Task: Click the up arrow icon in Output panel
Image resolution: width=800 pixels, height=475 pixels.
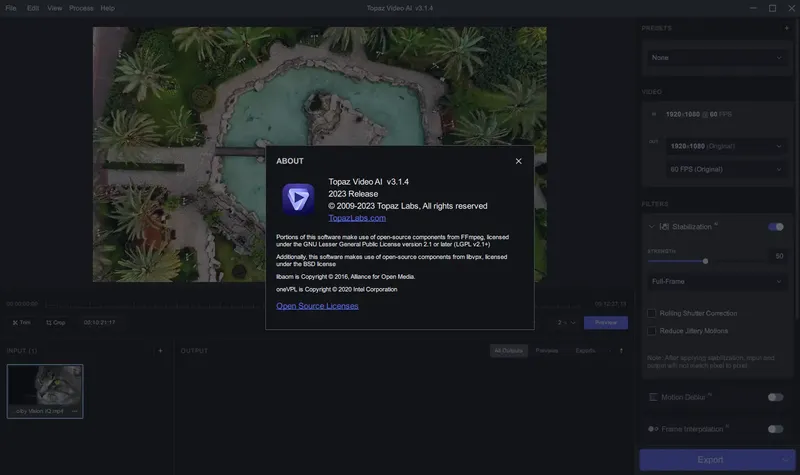Action: click(621, 351)
